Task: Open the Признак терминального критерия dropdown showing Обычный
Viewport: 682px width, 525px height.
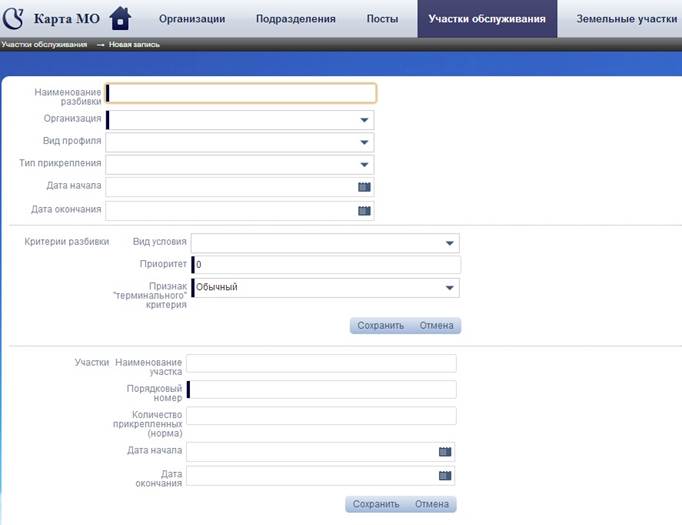Action: pos(450,288)
